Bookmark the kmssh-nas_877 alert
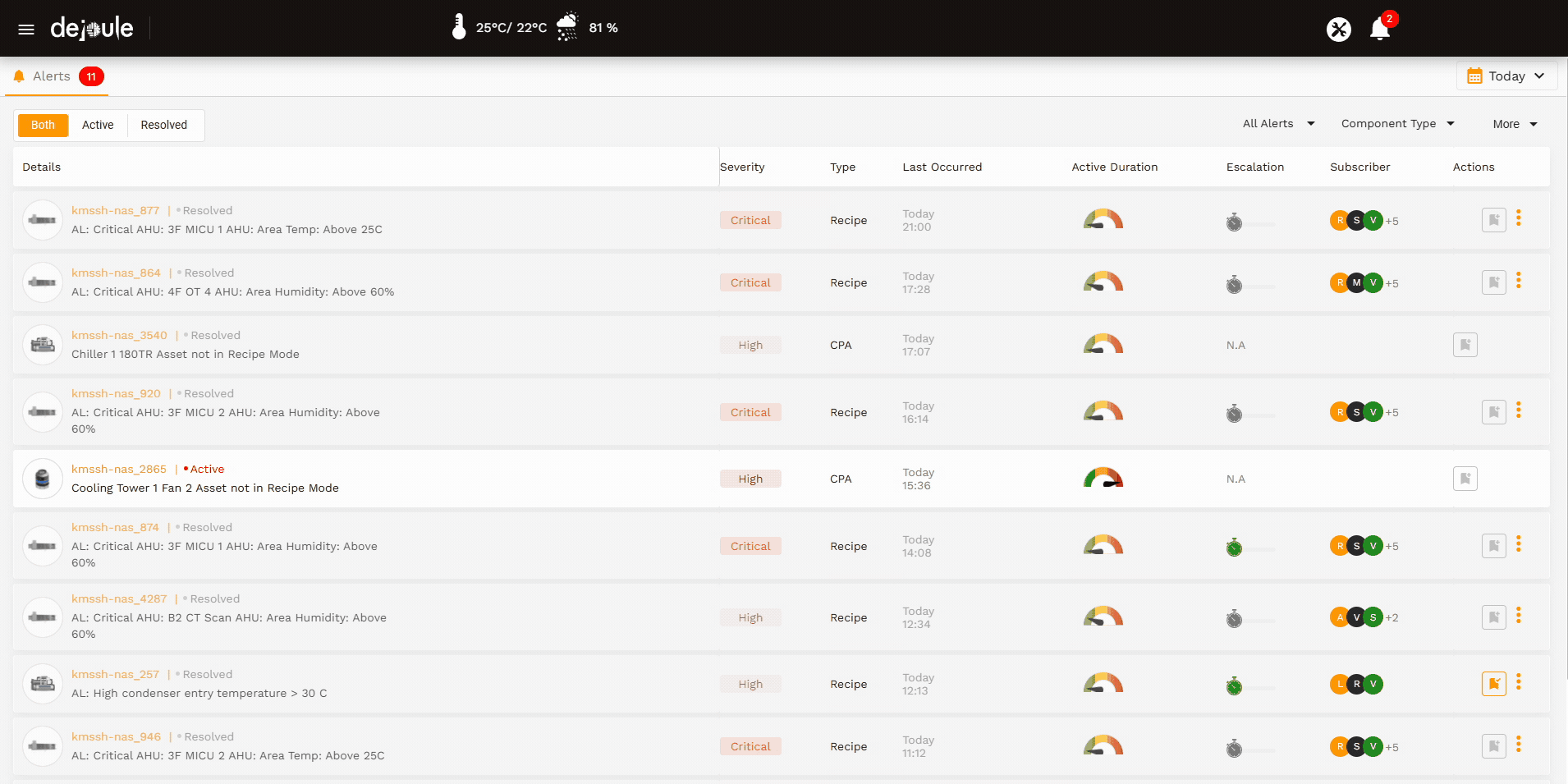The image size is (1568, 784). tap(1493, 220)
